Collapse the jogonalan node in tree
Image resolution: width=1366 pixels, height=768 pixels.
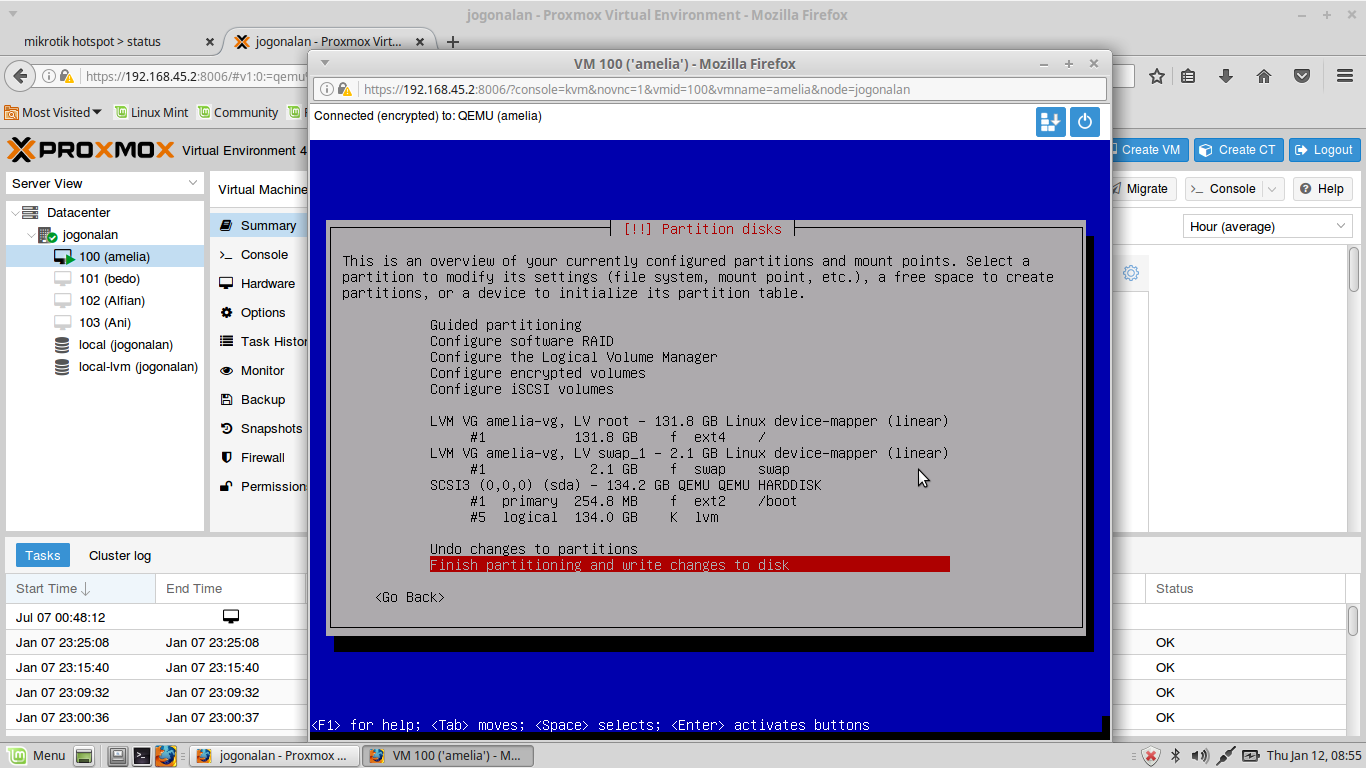[31, 235]
